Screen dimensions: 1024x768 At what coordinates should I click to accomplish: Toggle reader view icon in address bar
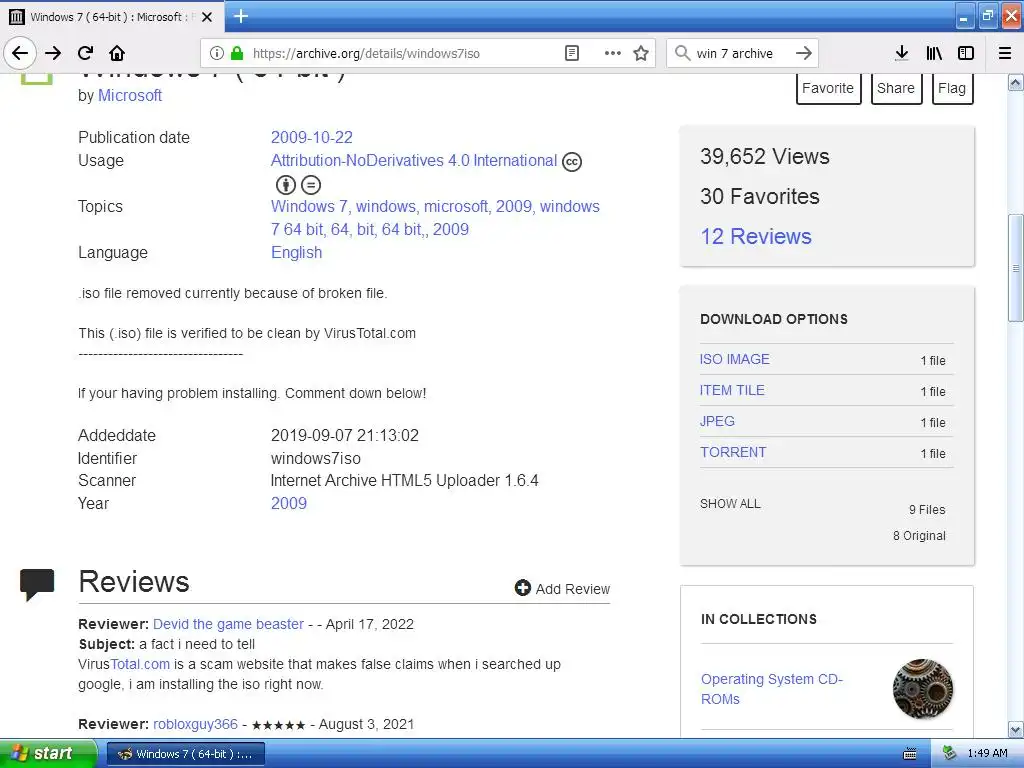(x=571, y=53)
